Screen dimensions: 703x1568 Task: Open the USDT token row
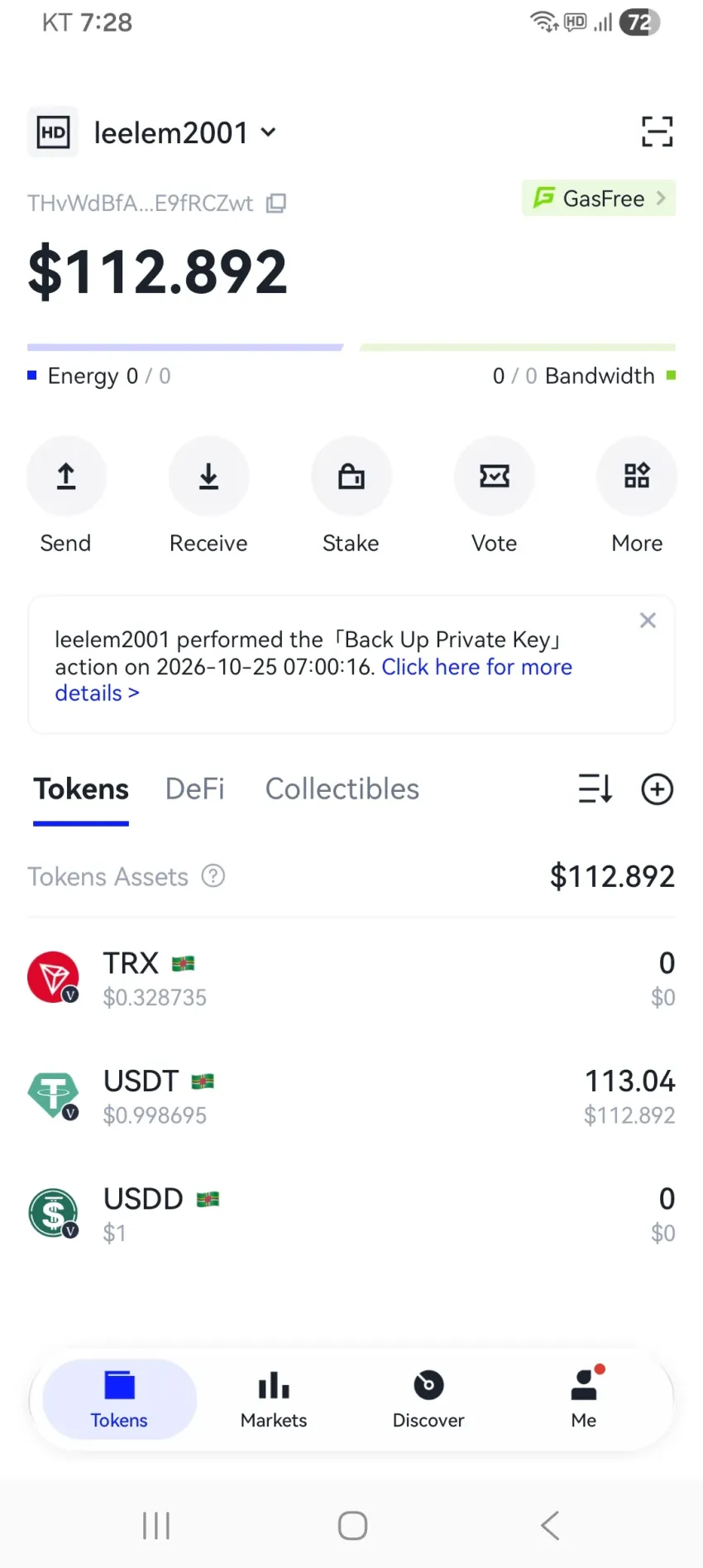point(351,1097)
